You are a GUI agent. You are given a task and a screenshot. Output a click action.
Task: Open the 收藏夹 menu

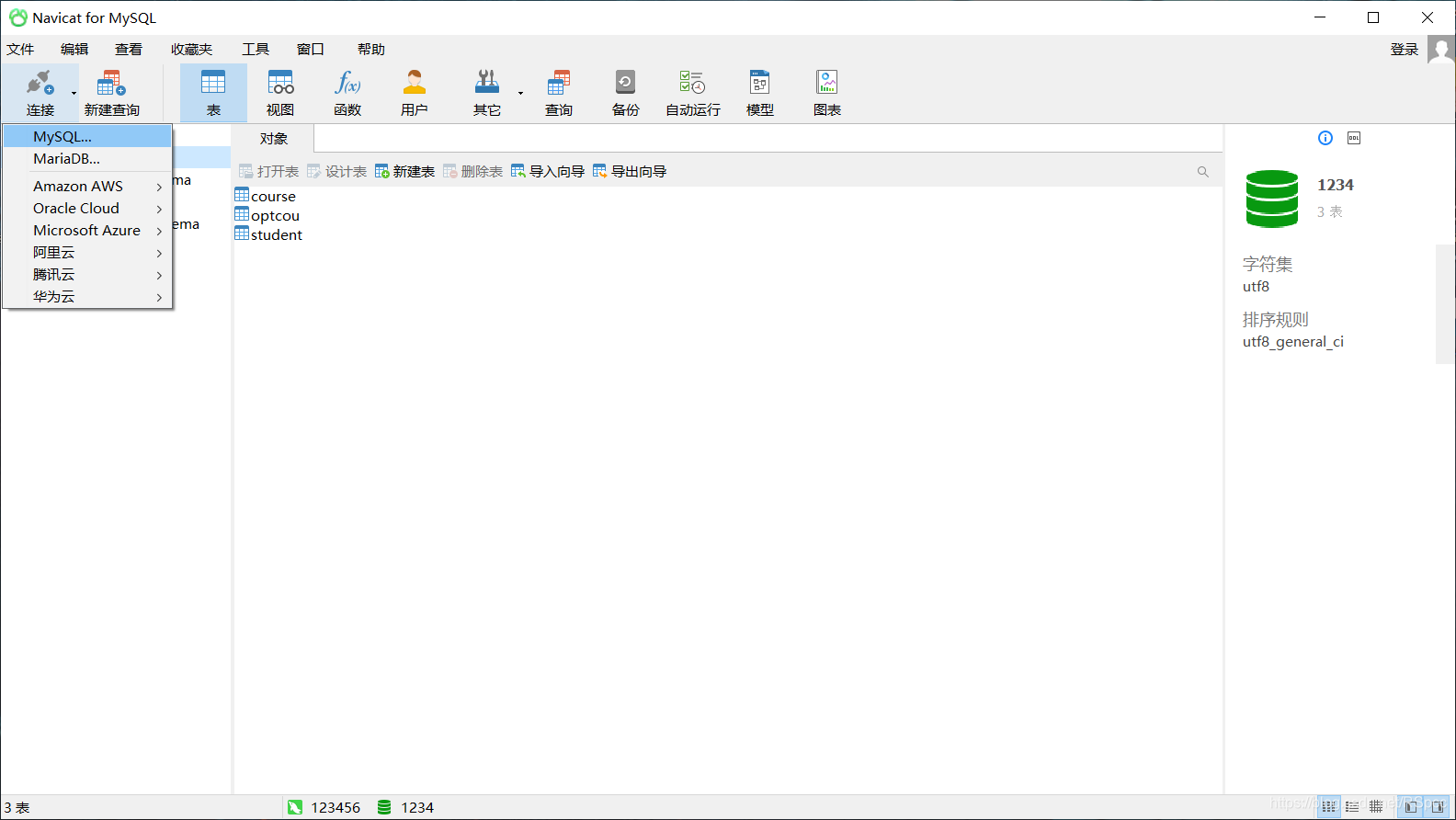coord(191,50)
